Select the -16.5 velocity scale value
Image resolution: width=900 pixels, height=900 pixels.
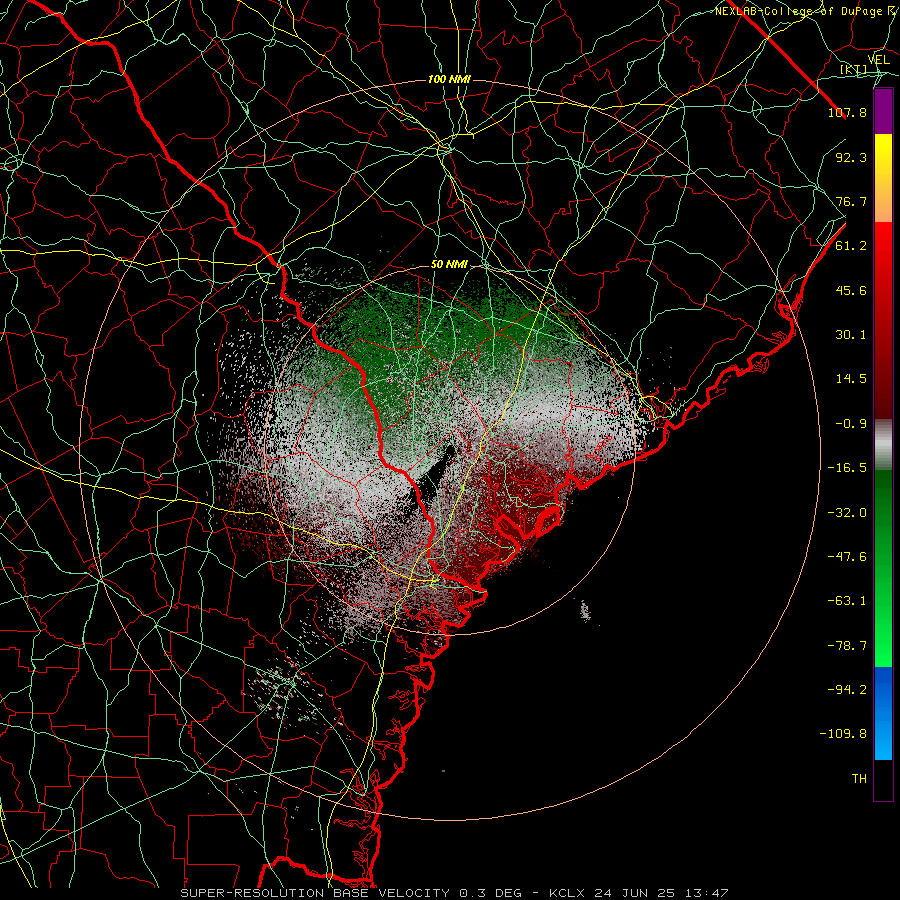pyautogui.click(x=847, y=468)
